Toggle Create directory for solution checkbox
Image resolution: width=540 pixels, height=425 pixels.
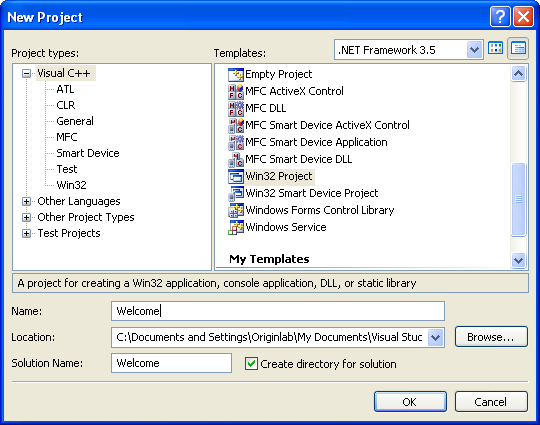pyautogui.click(x=251, y=364)
